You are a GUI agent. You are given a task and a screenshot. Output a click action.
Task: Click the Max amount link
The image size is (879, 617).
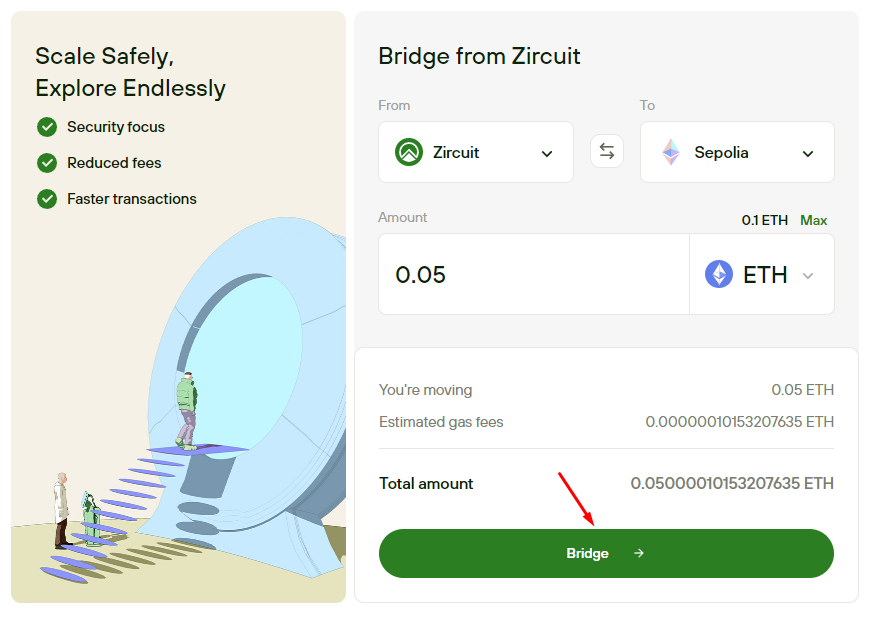[x=813, y=220]
